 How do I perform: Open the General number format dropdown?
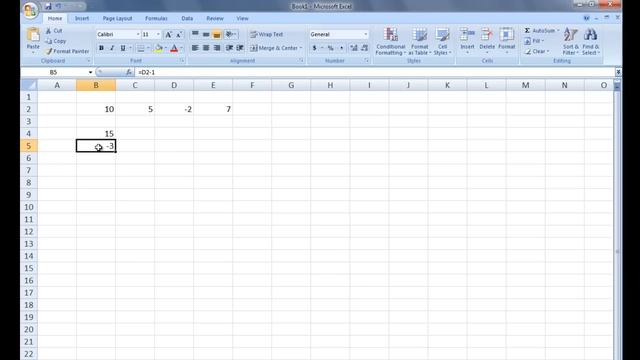(365, 34)
